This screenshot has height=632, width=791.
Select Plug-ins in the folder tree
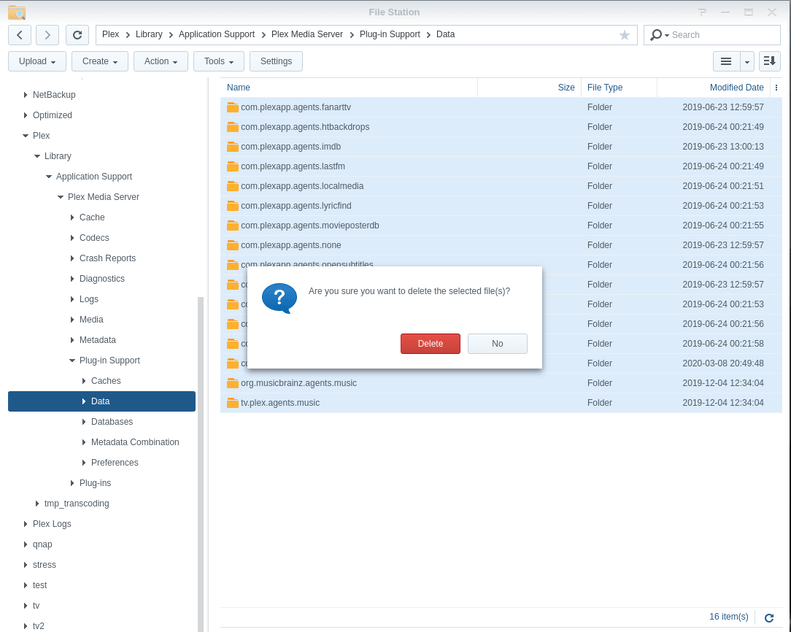click(x=95, y=483)
